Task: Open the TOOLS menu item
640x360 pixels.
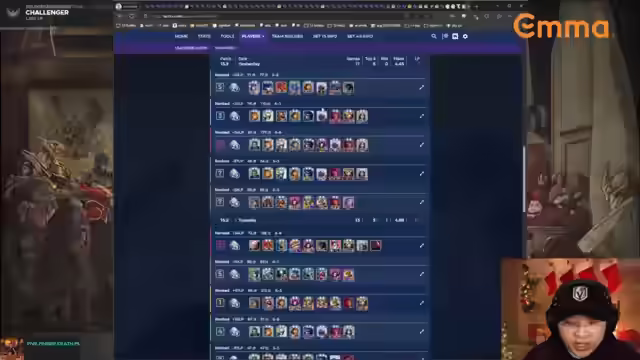Action: 227,36
